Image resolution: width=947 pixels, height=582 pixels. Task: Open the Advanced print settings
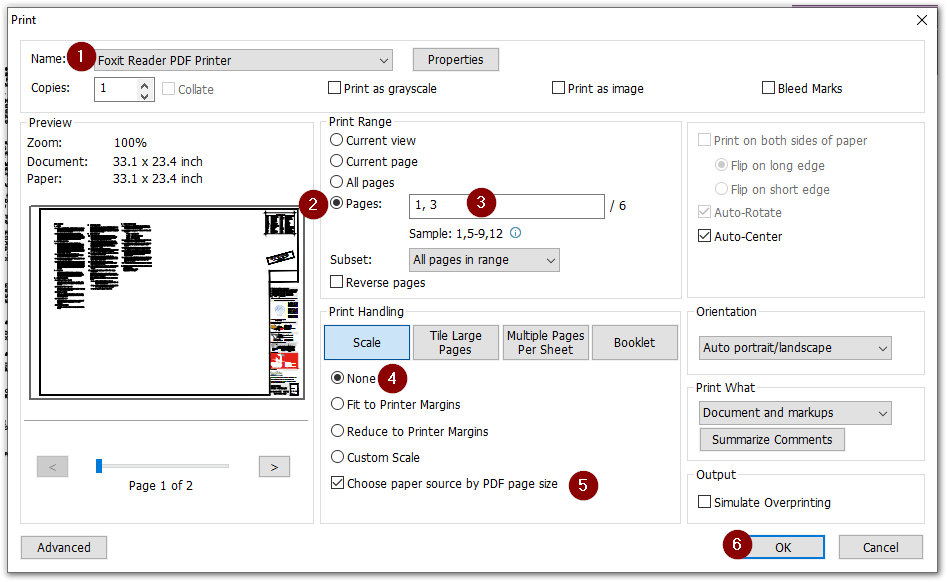(64, 548)
